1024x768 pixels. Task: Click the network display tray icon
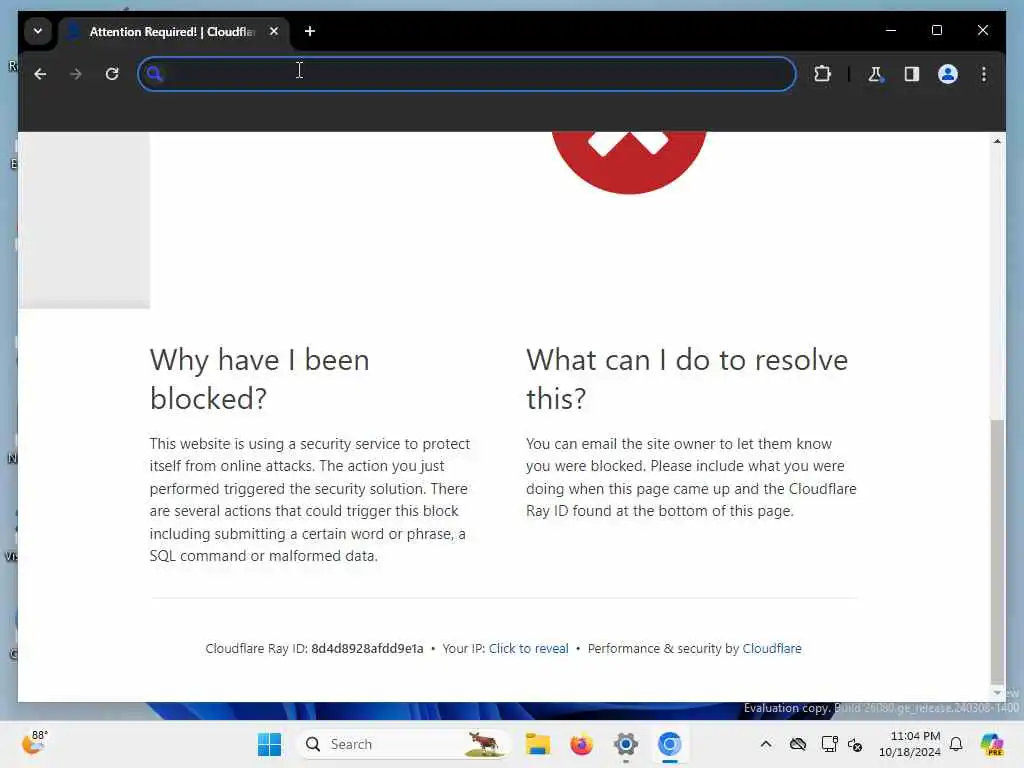829,744
